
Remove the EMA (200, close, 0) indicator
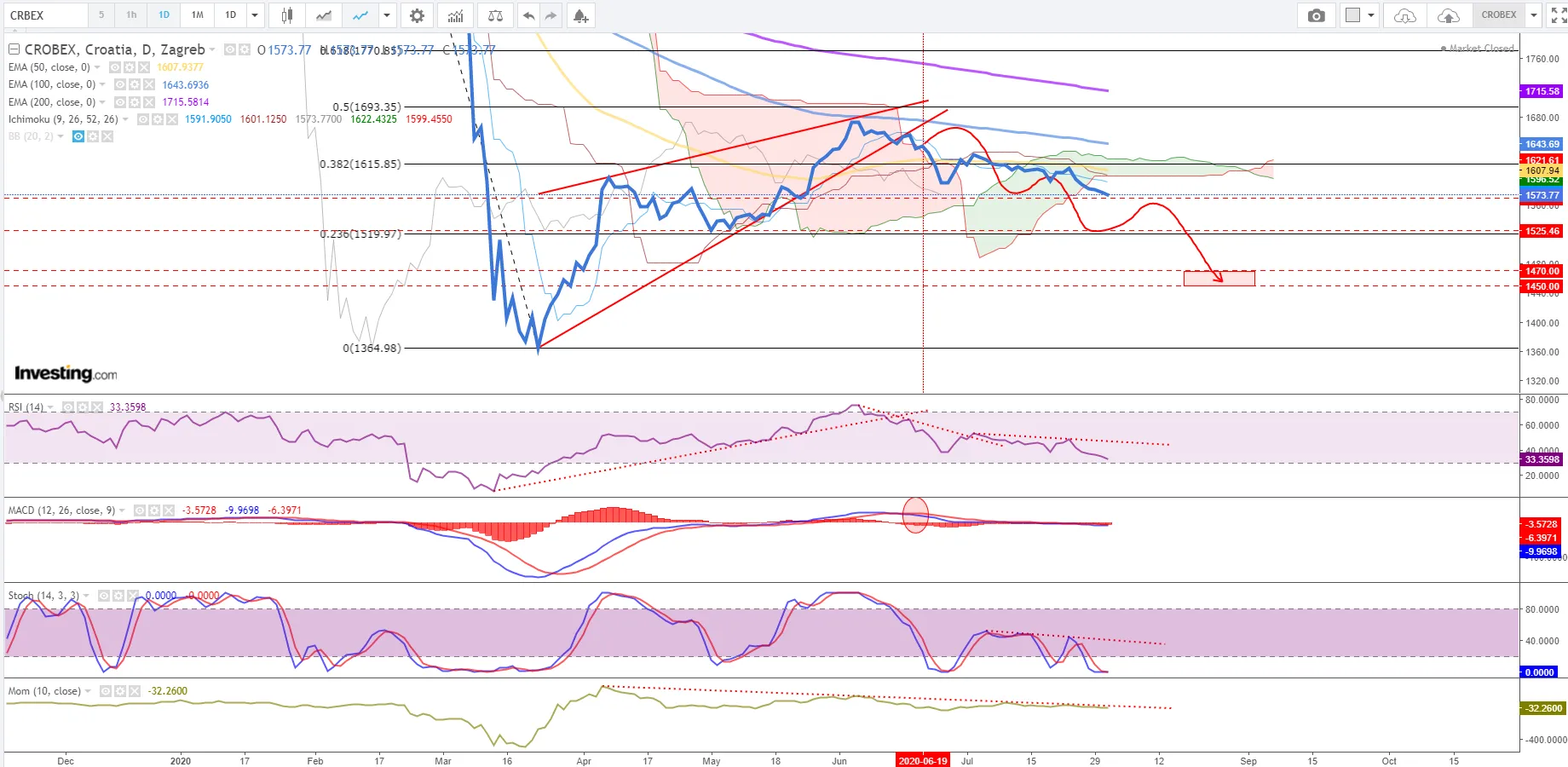tap(149, 102)
